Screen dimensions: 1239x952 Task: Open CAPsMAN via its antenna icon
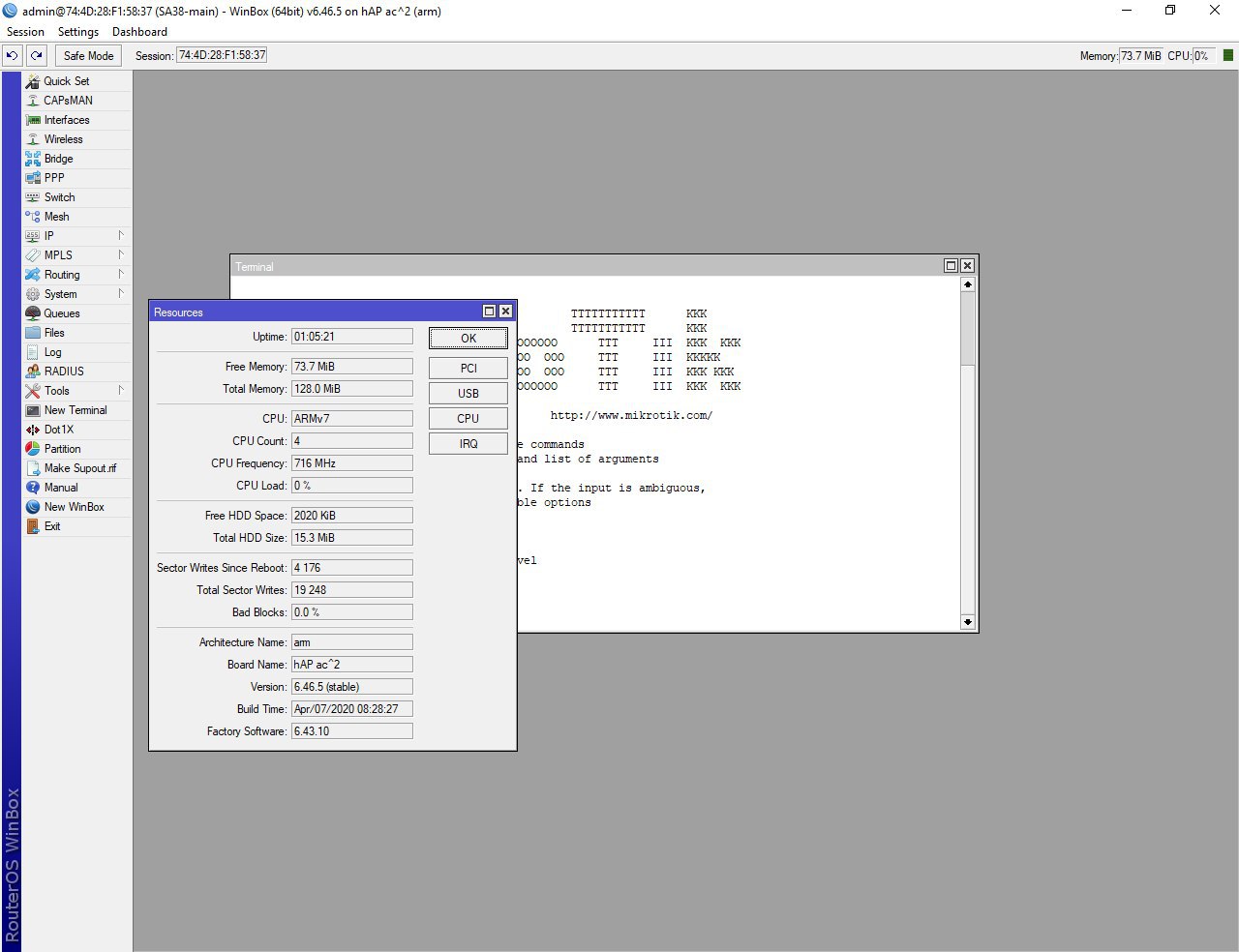tap(33, 101)
